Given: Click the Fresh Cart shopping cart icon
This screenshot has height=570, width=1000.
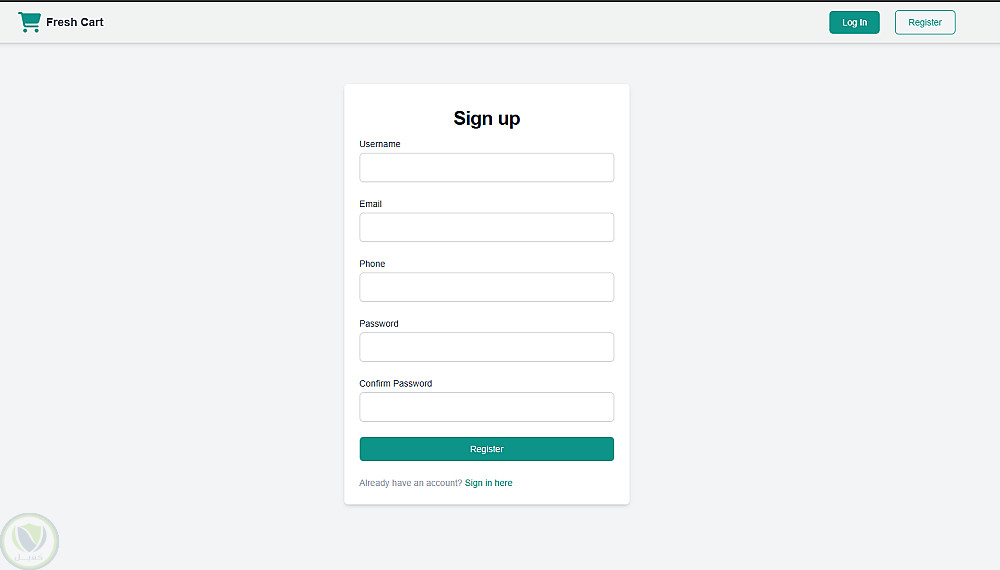Looking at the screenshot, I should point(29,22).
